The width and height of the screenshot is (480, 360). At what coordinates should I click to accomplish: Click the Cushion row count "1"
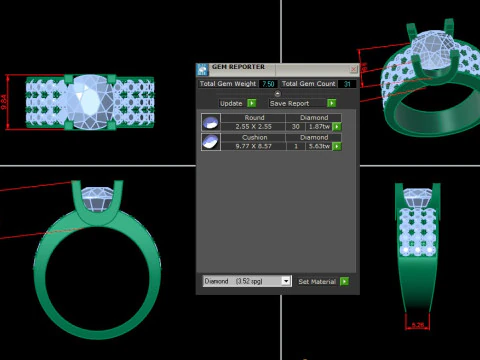pyautogui.click(x=296, y=146)
